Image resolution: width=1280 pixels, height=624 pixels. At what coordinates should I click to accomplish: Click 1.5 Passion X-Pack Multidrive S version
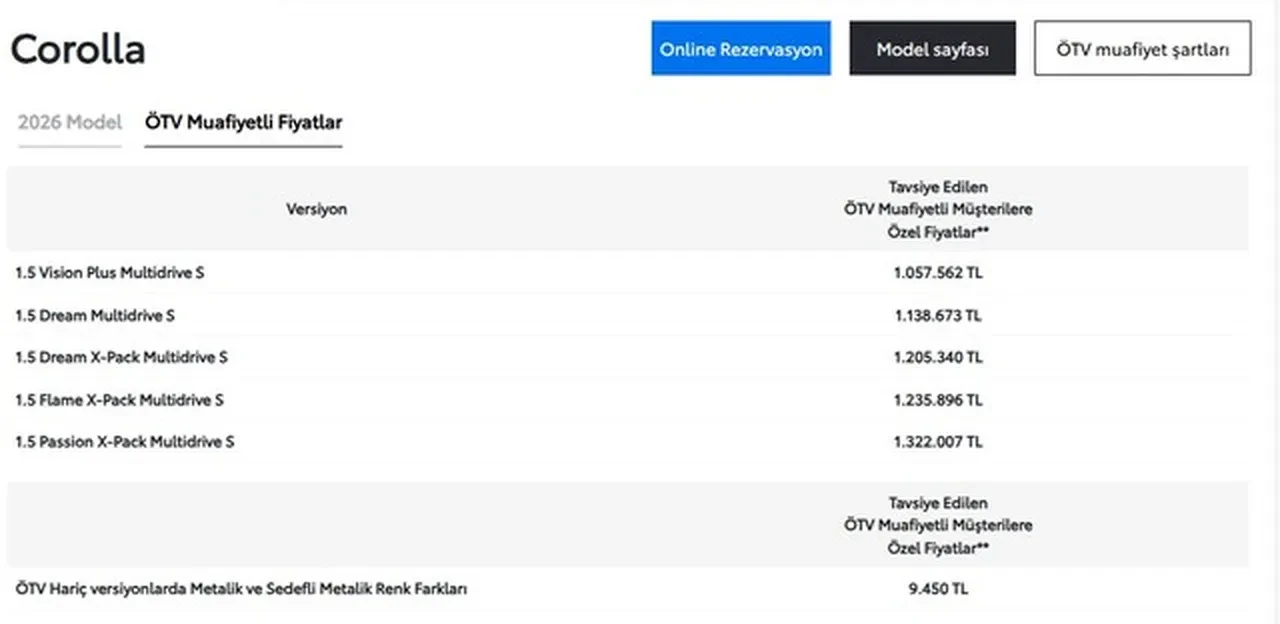point(125,442)
